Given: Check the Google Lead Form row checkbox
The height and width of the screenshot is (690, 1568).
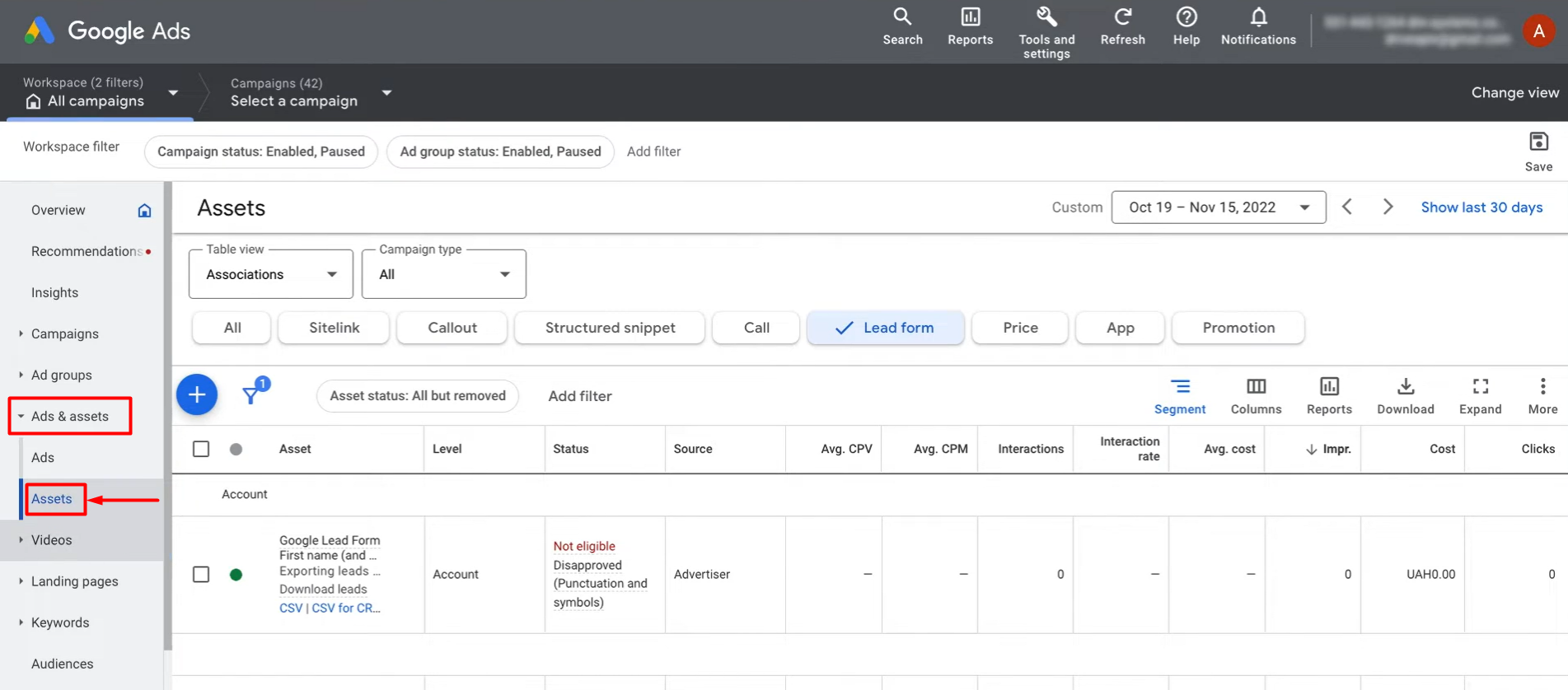Looking at the screenshot, I should point(201,574).
